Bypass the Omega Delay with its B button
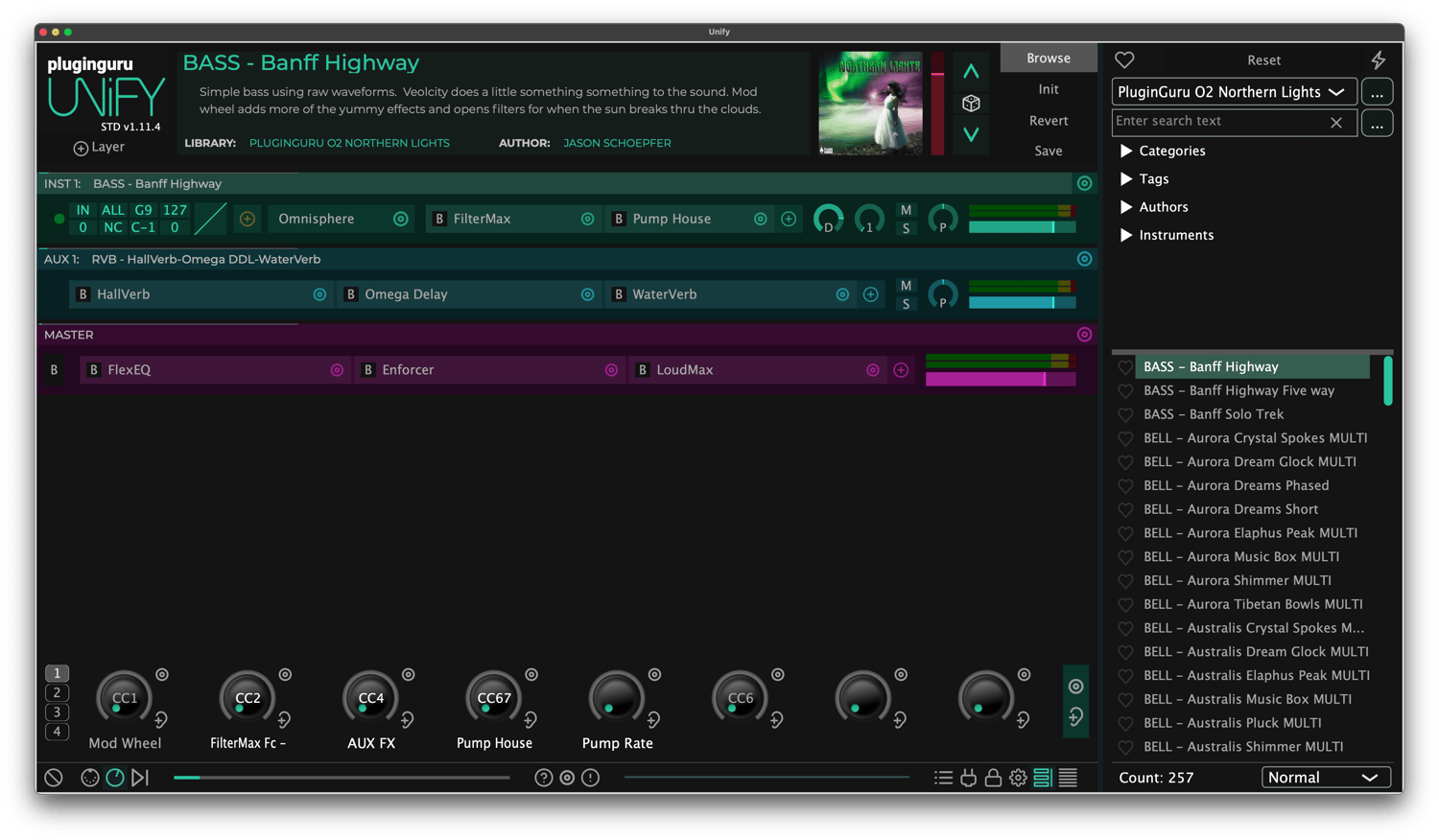The height and width of the screenshot is (840, 1439). 351,294
